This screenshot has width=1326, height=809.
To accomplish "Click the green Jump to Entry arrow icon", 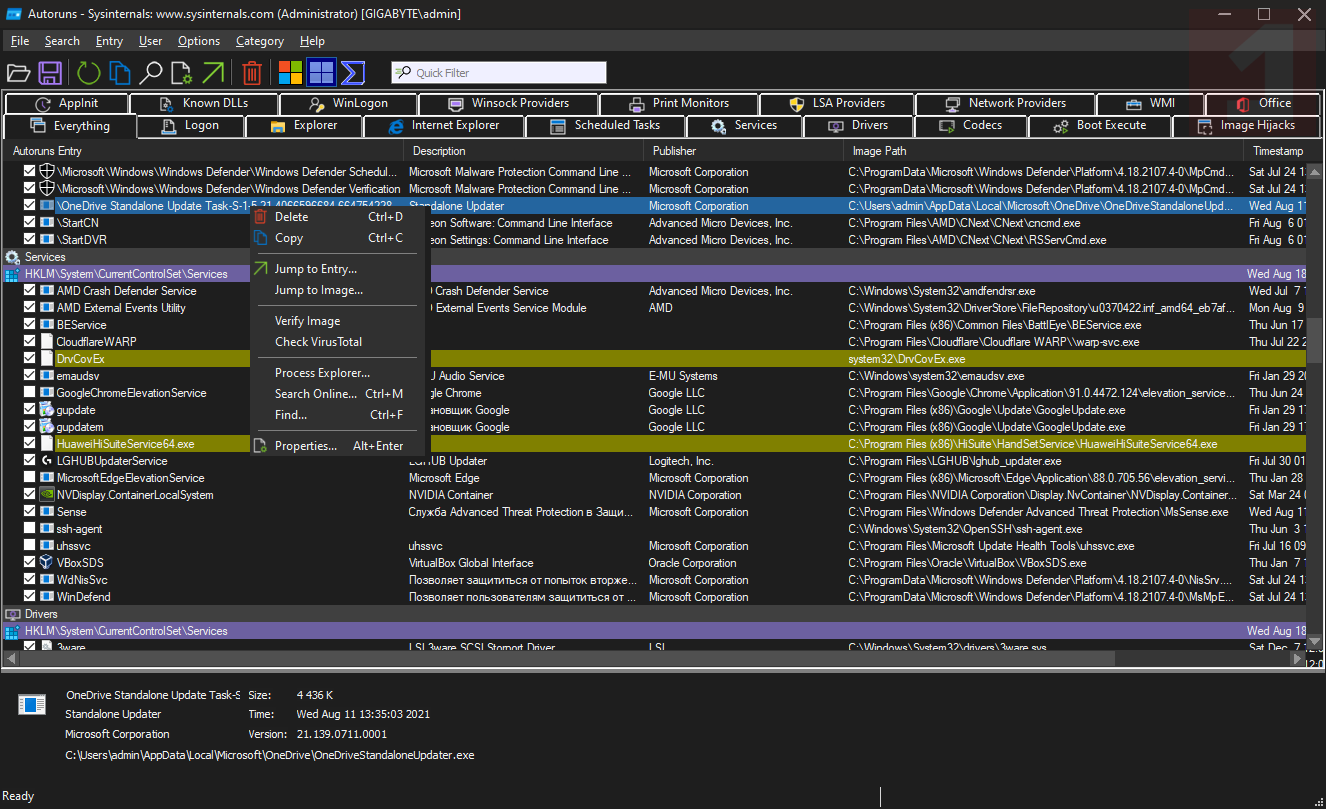I will point(213,73).
